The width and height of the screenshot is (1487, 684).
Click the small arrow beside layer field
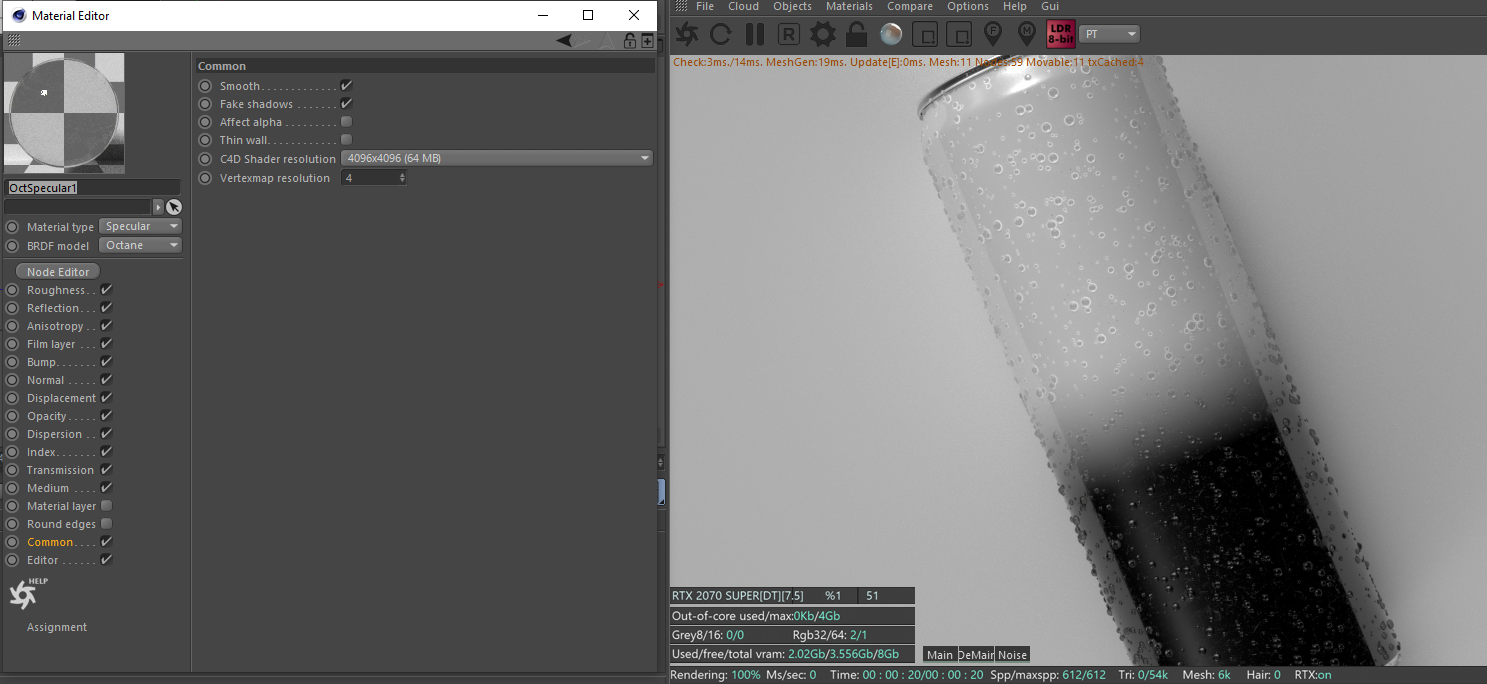(158, 207)
